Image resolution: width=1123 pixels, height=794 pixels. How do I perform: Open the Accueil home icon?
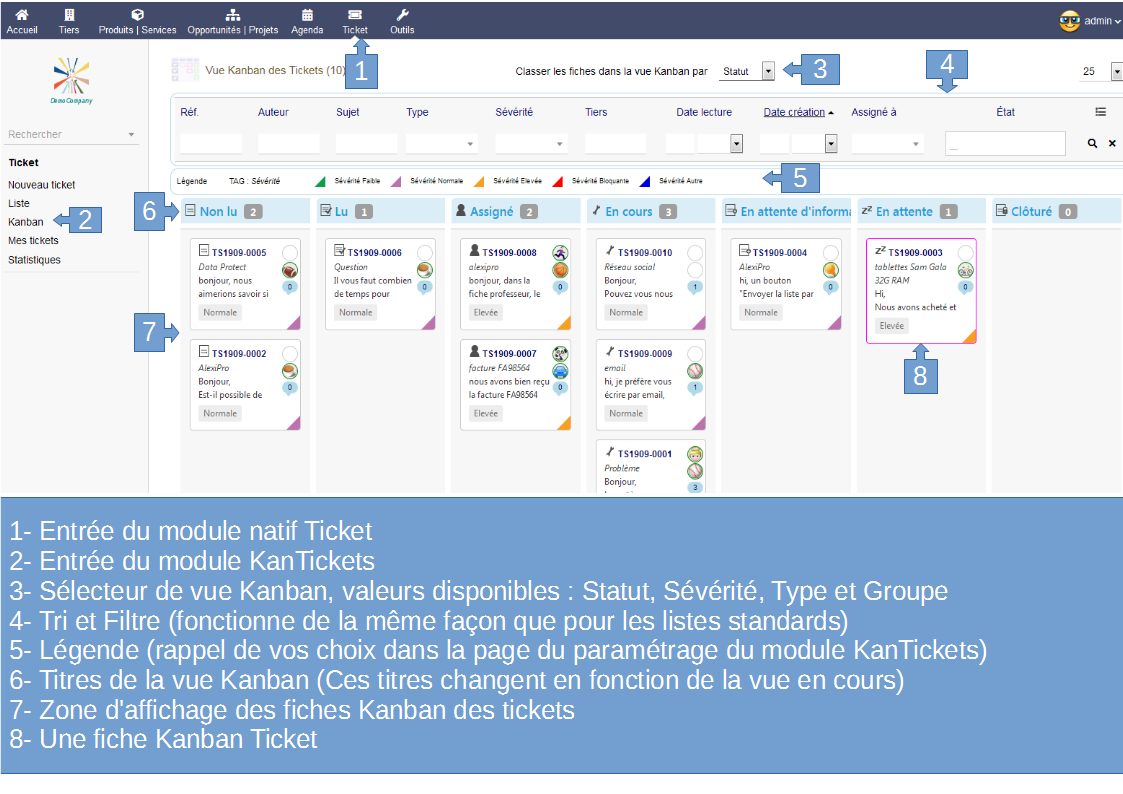point(21,15)
